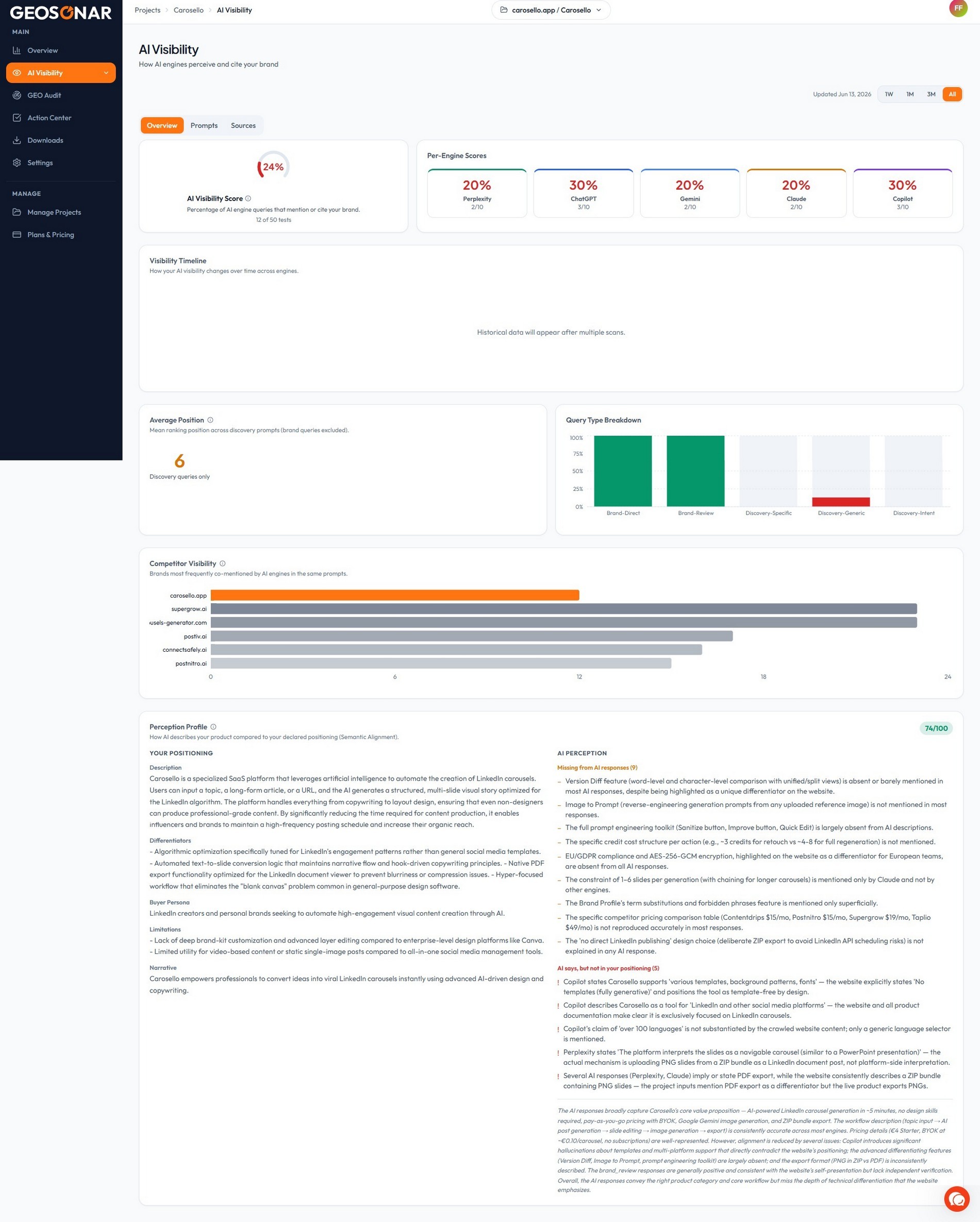Viewport: 980px width, 1222px height.
Task: Click the Claude 20% score card
Action: click(796, 193)
